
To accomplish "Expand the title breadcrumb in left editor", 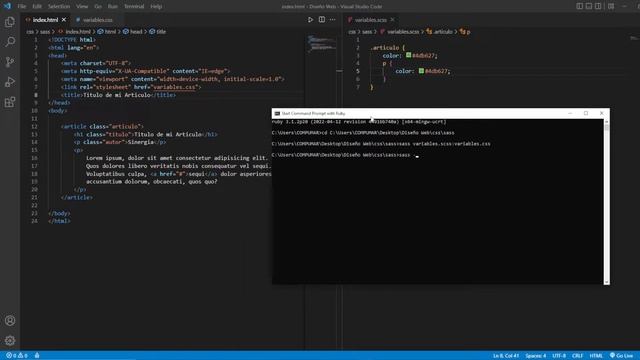I will [158, 31].
